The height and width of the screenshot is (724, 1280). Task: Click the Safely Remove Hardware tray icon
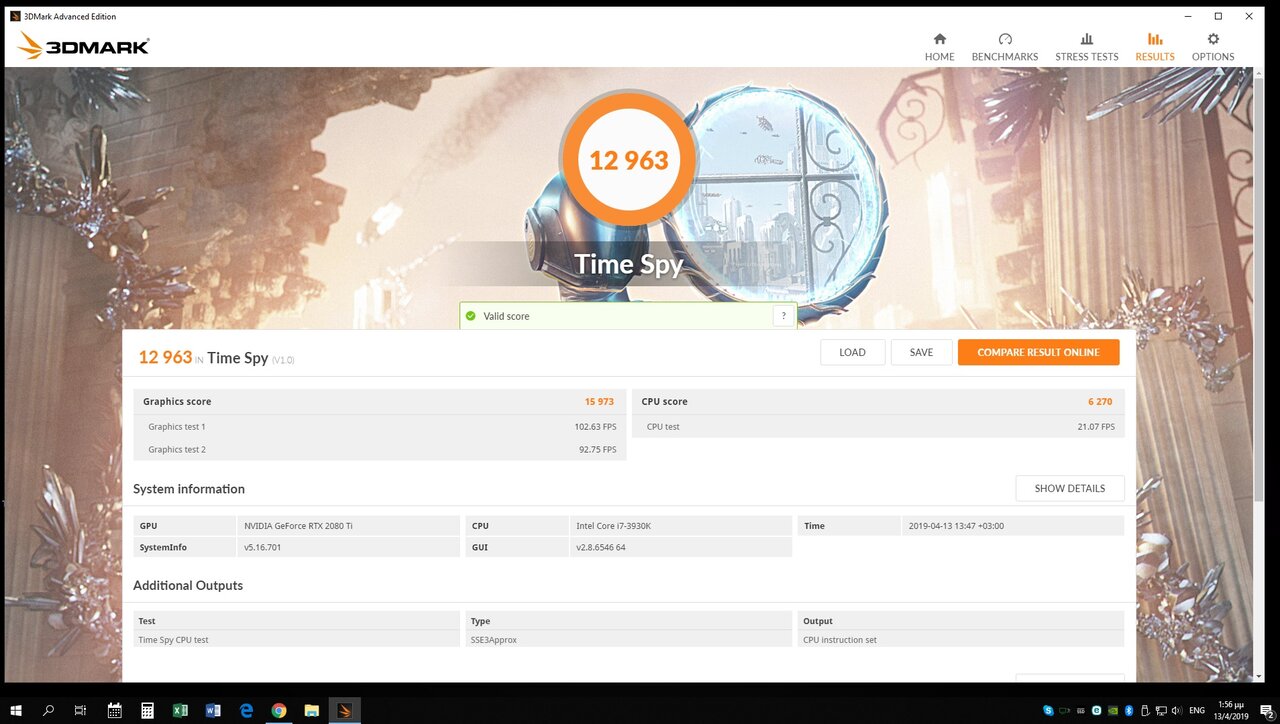pyautogui.click(x=1146, y=710)
